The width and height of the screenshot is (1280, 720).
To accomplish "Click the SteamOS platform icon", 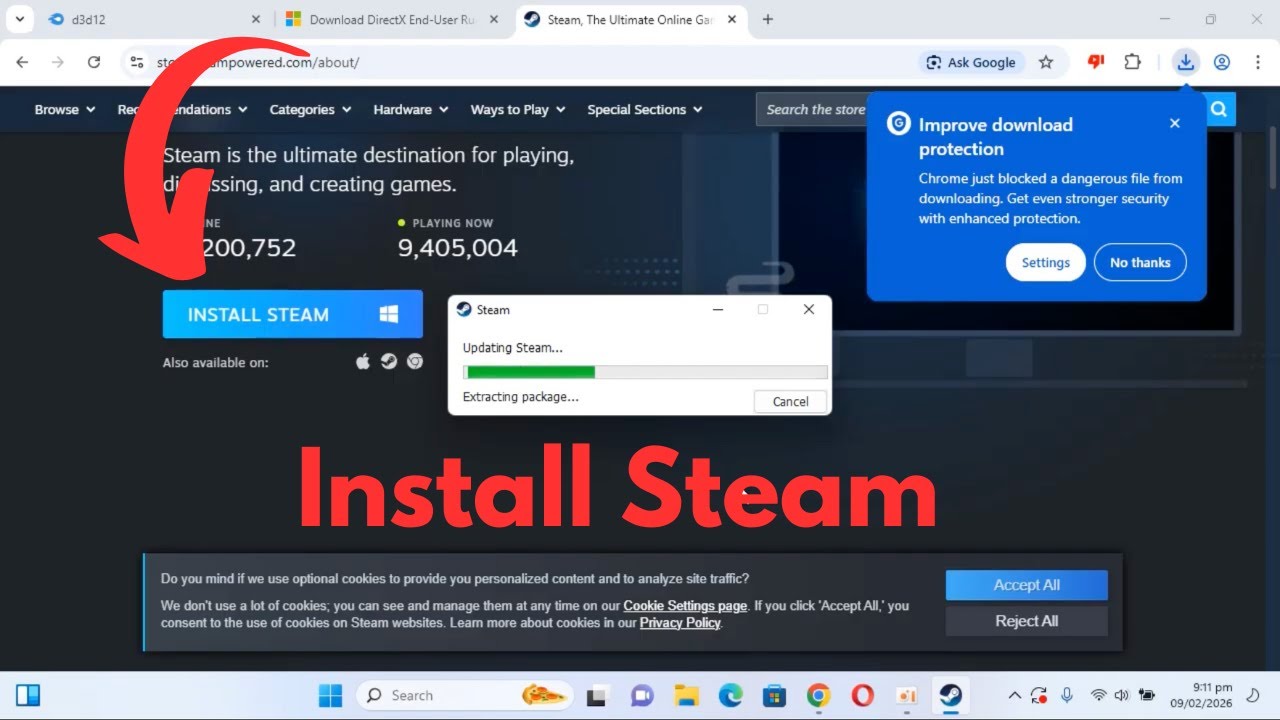I will (x=389, y=362).
